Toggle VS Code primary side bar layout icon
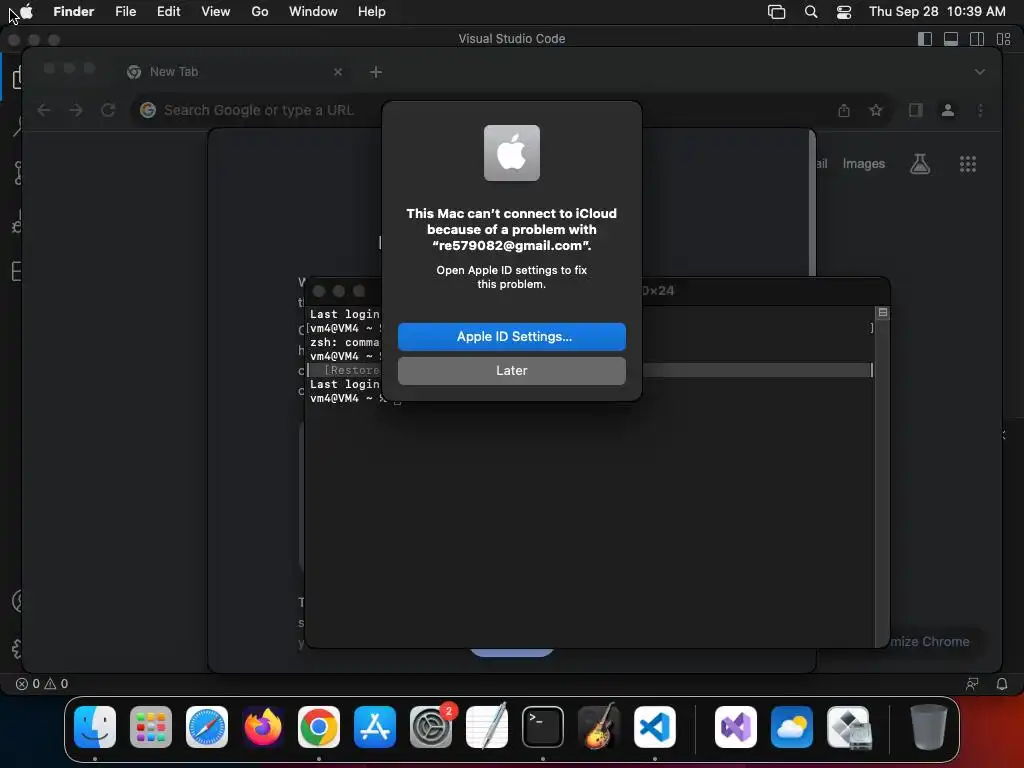The width and height of the screenshot is (1024, 768). click(925, 39)
